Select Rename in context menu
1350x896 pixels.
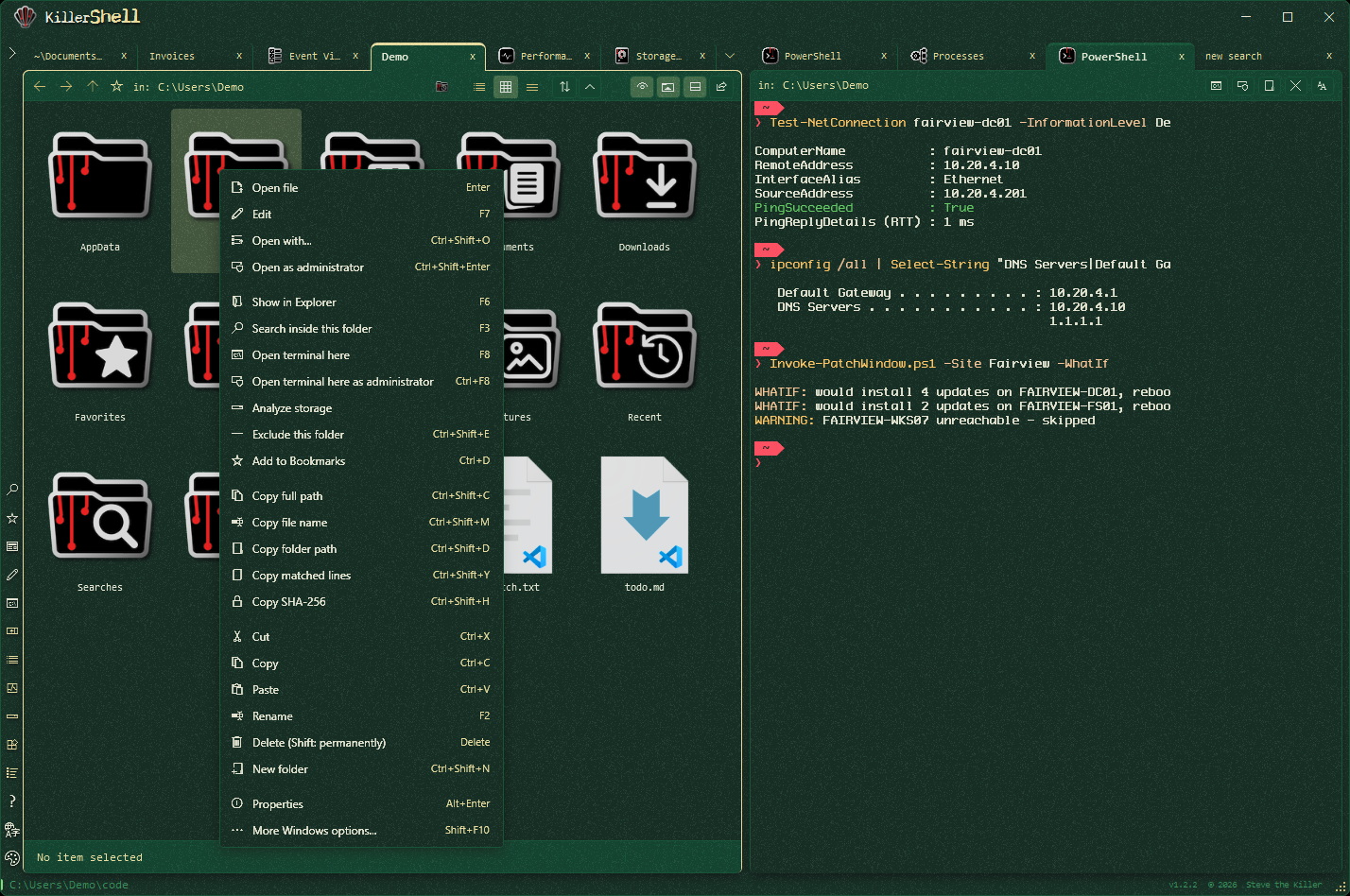click(361, 715)
